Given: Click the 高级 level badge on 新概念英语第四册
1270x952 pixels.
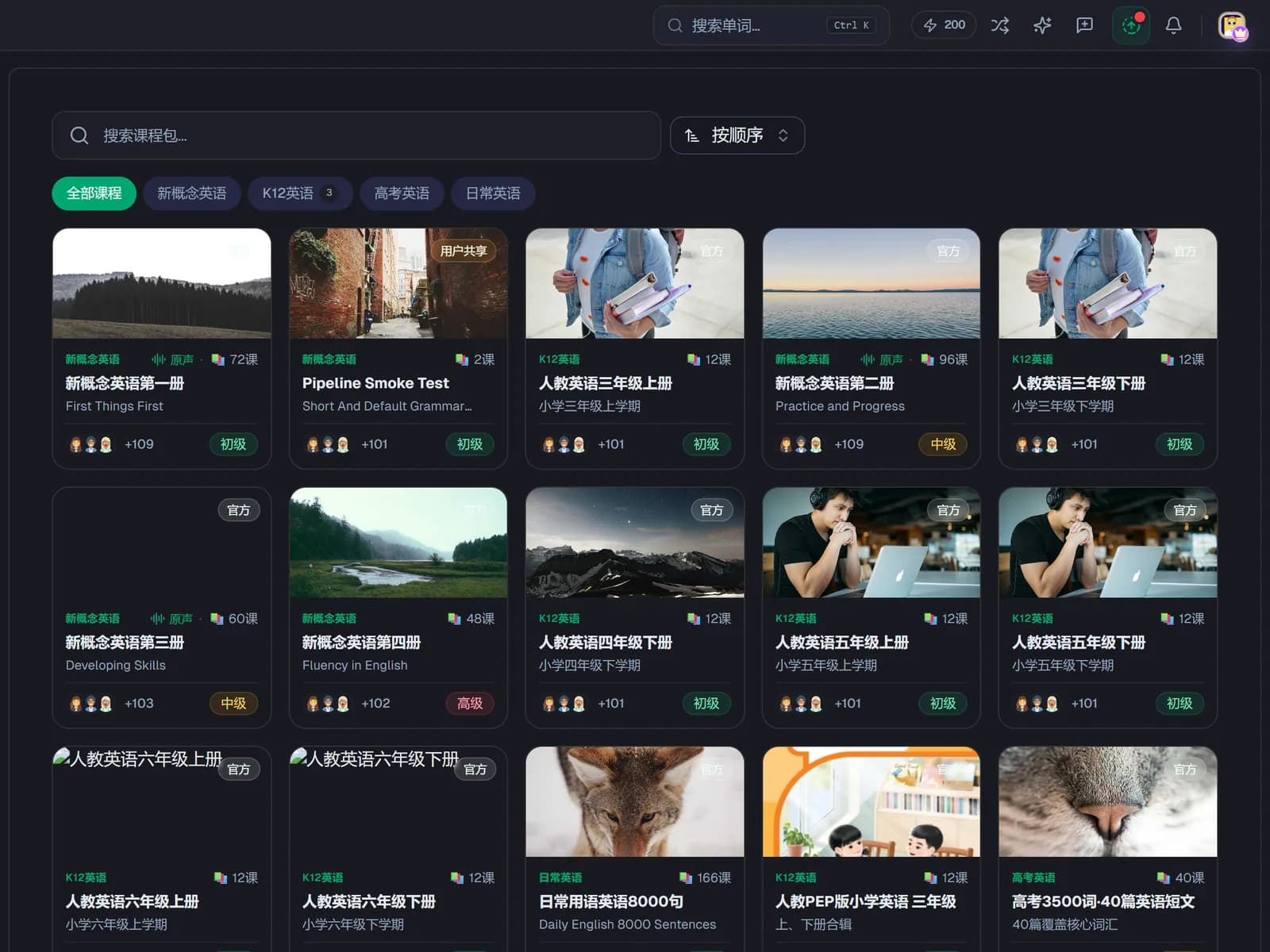Looking at the screenshot, I should coord(470,704).
